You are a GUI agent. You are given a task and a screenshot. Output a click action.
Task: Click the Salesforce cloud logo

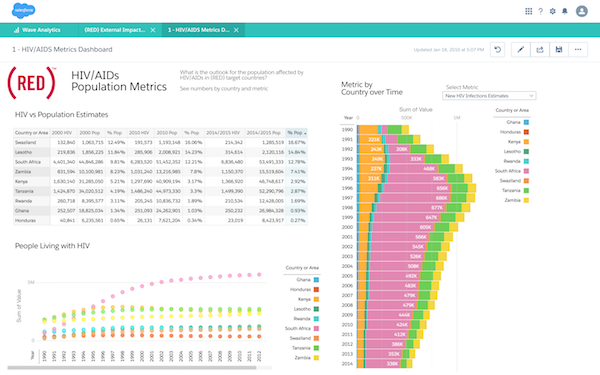[x=23, y=11]
